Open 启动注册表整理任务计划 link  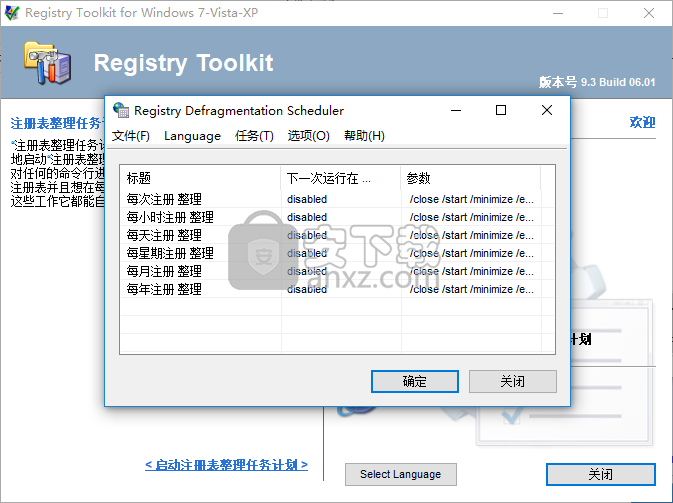(226, 465)
